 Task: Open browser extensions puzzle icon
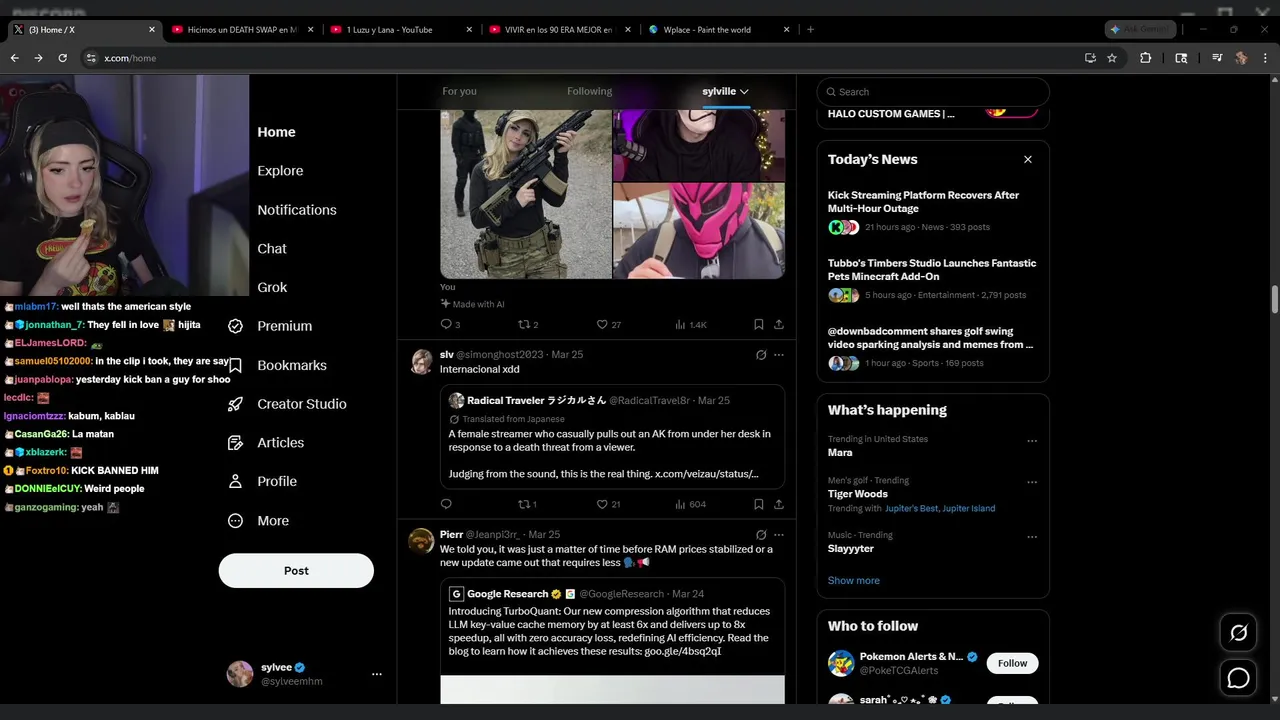coord(1146,58)
